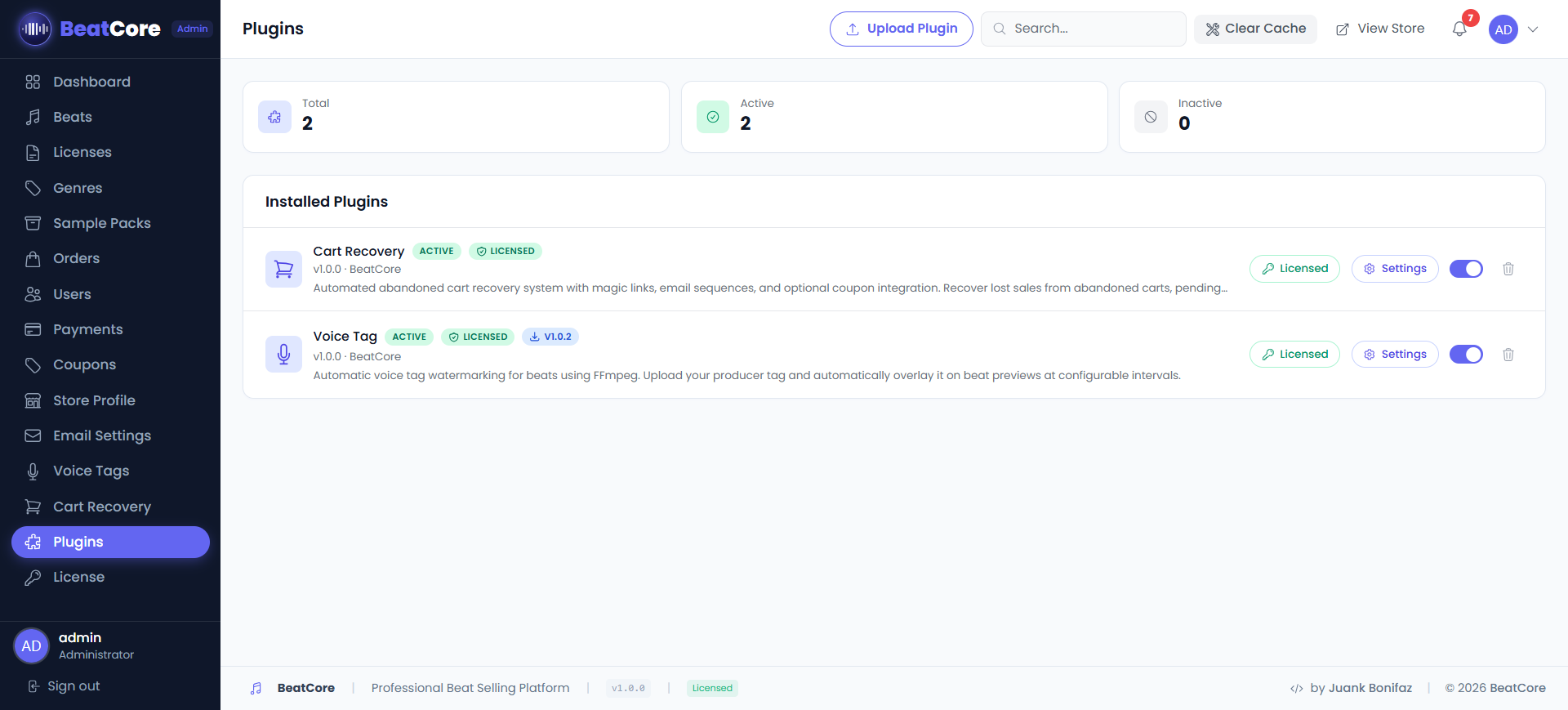Click the Cart Recovery shopping cart plugin icon
This screenshot has width=1568, height=710.
click(283, 269)
